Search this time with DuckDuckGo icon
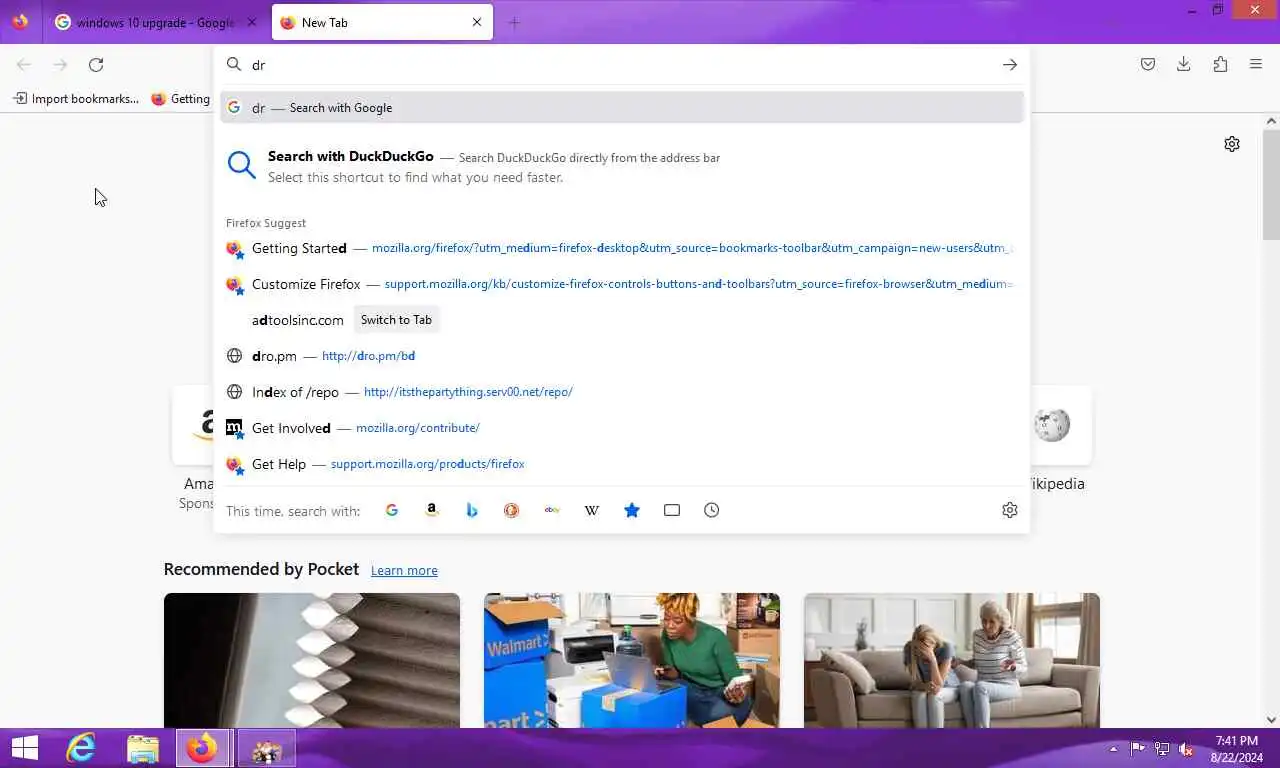The height and width of the screenshot is (768, 1280). point(512,510)
